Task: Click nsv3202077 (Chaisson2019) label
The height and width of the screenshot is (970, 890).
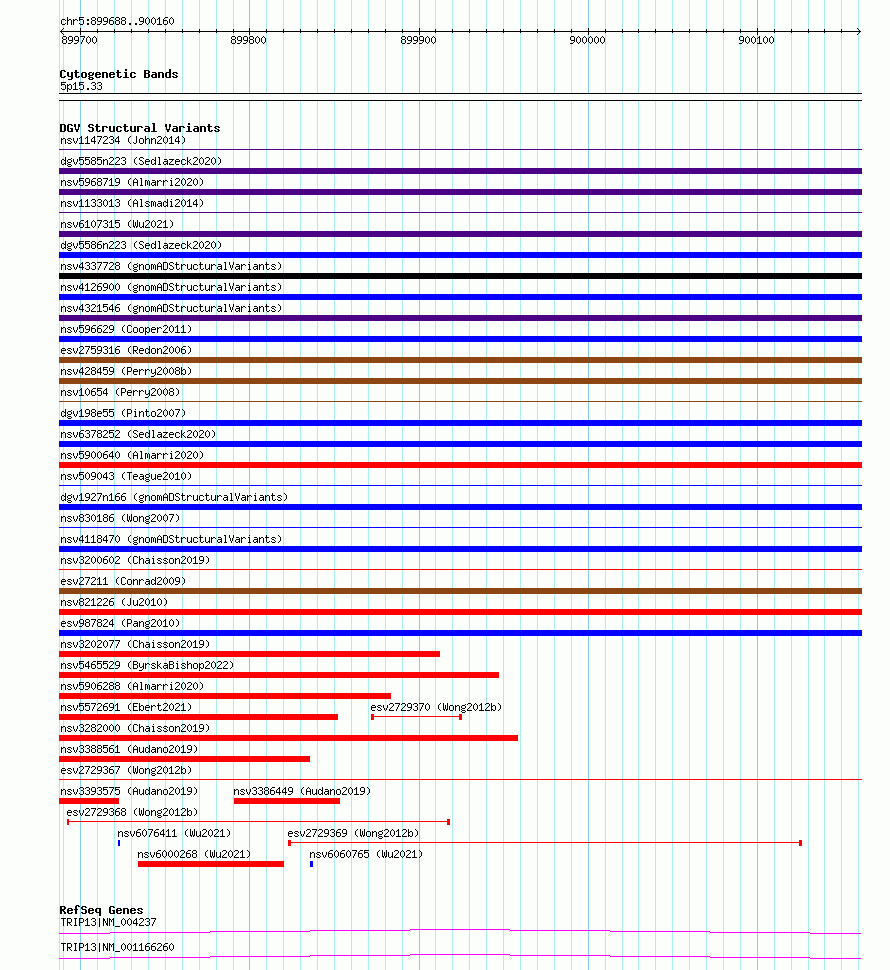Action: (135, 645)
